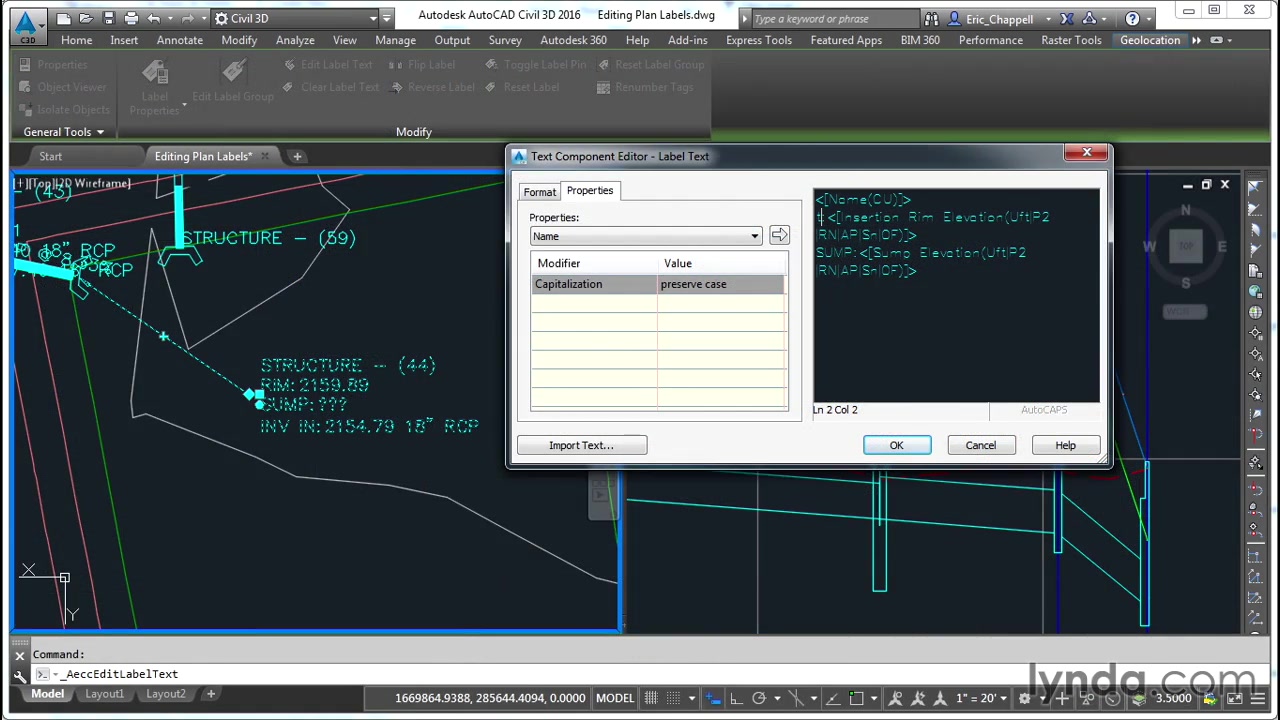The width and height of the screenshot is (1280, 720).
Task: Toggle dynamic input on the status bar
Action: click(710, 697)
